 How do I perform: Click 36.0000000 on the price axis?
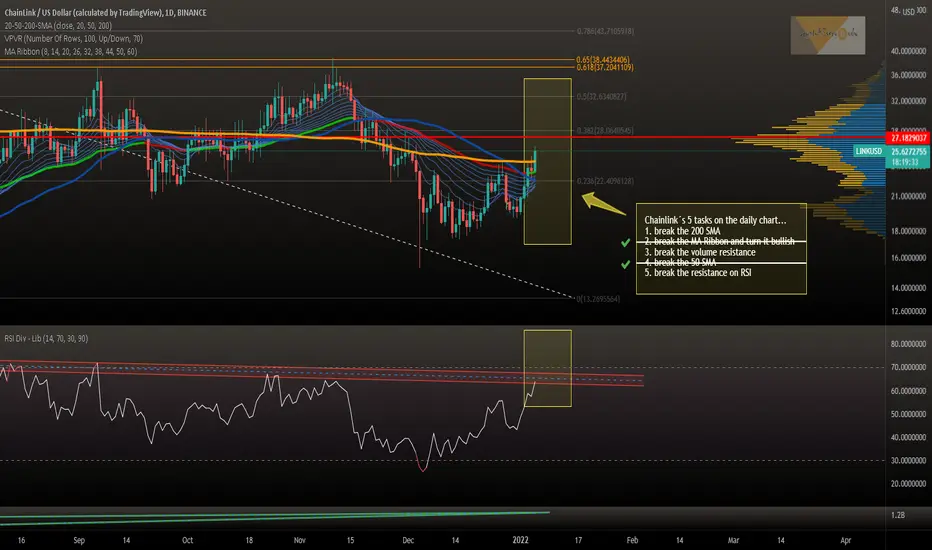pyautogui.click(x=908, y=76)
